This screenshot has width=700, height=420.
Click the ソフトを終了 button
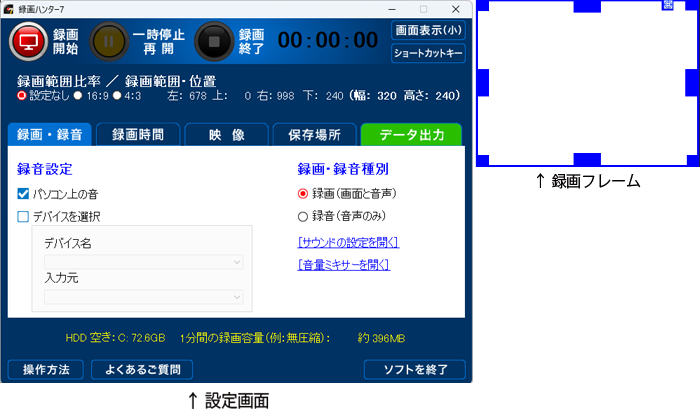414,370
